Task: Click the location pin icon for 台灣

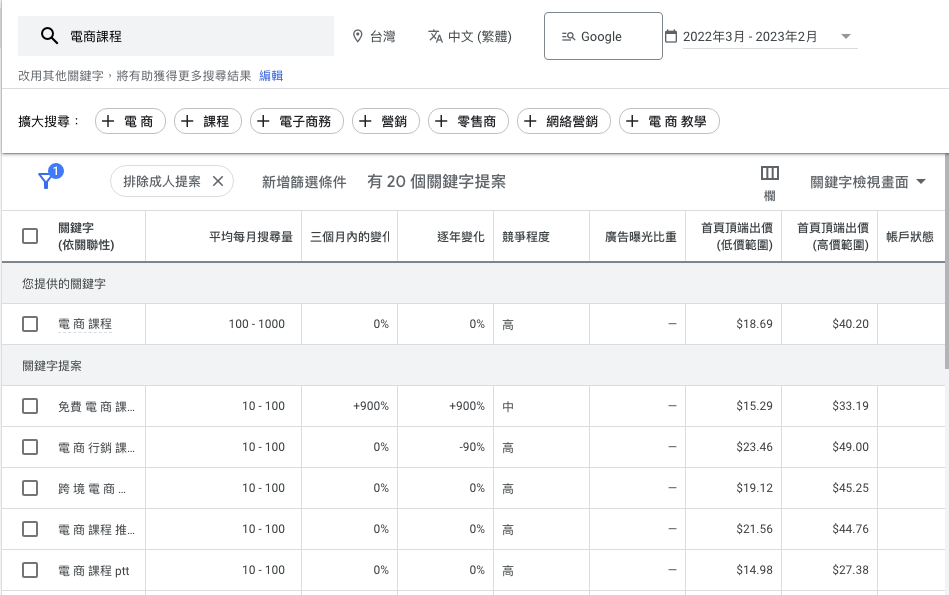Action: point(358,36)
